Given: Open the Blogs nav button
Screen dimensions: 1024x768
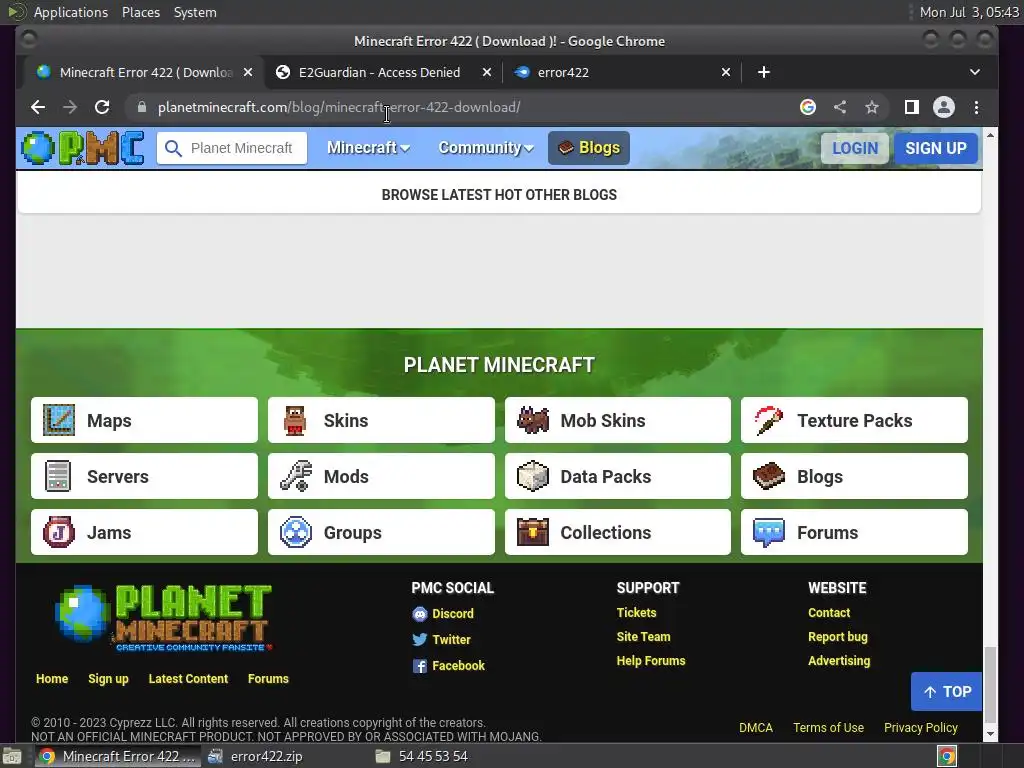Looking at the screenshot, I should [x=588, y=148].
